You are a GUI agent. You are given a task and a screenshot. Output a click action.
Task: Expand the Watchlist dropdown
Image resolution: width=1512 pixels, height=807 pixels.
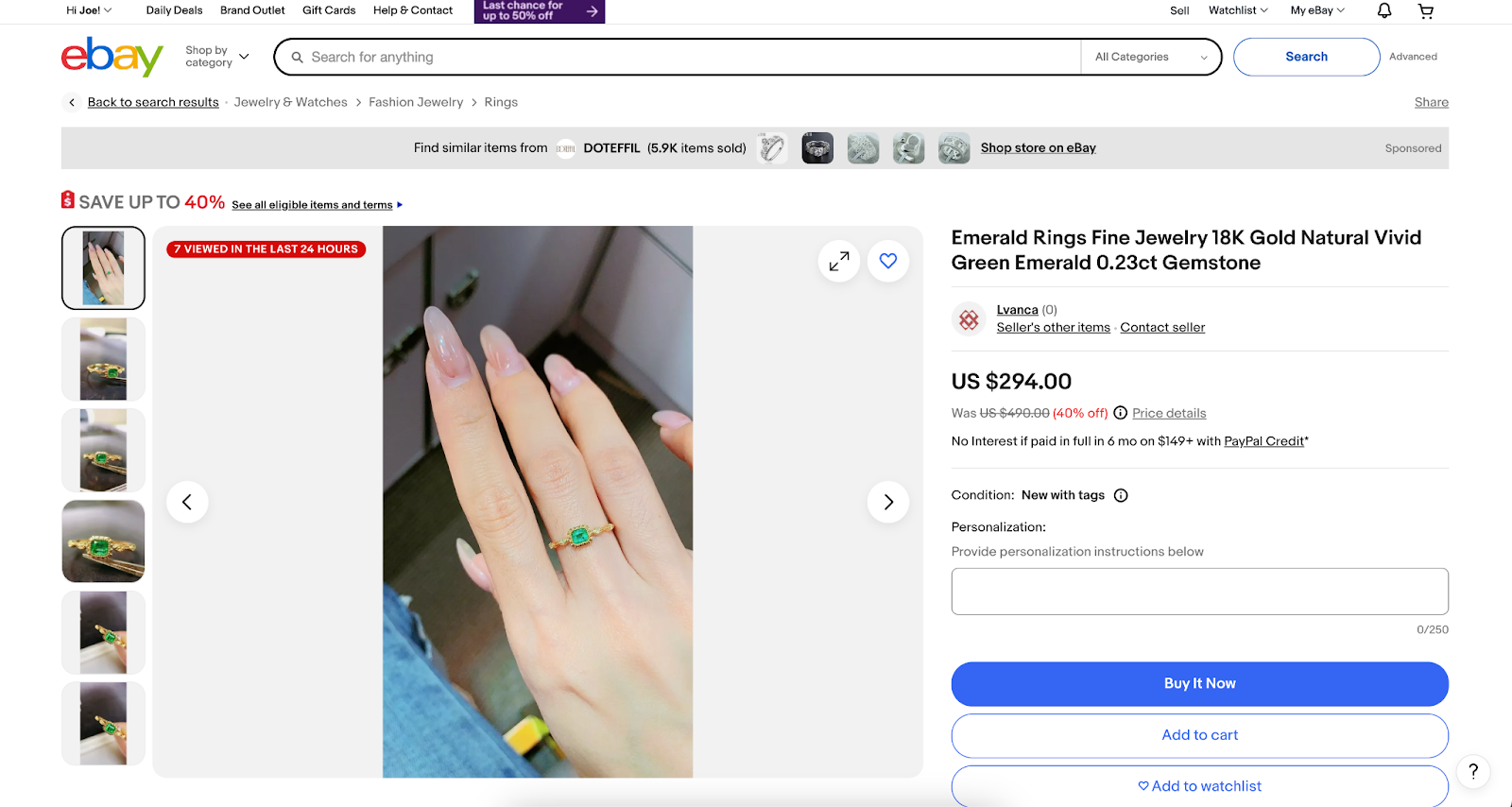[x=1238, y=10]
